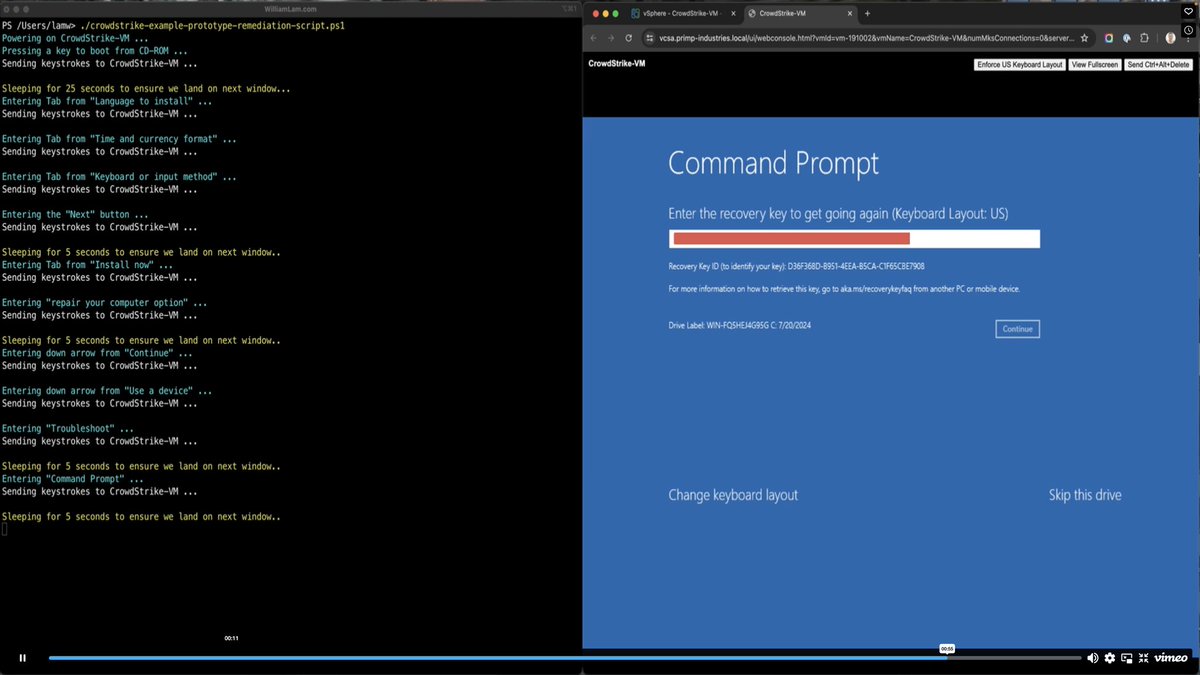Click 'Sleeping for 25 seconds' terminal line
This screenshot has height=675, width=1200.
(x=146, y=88)
